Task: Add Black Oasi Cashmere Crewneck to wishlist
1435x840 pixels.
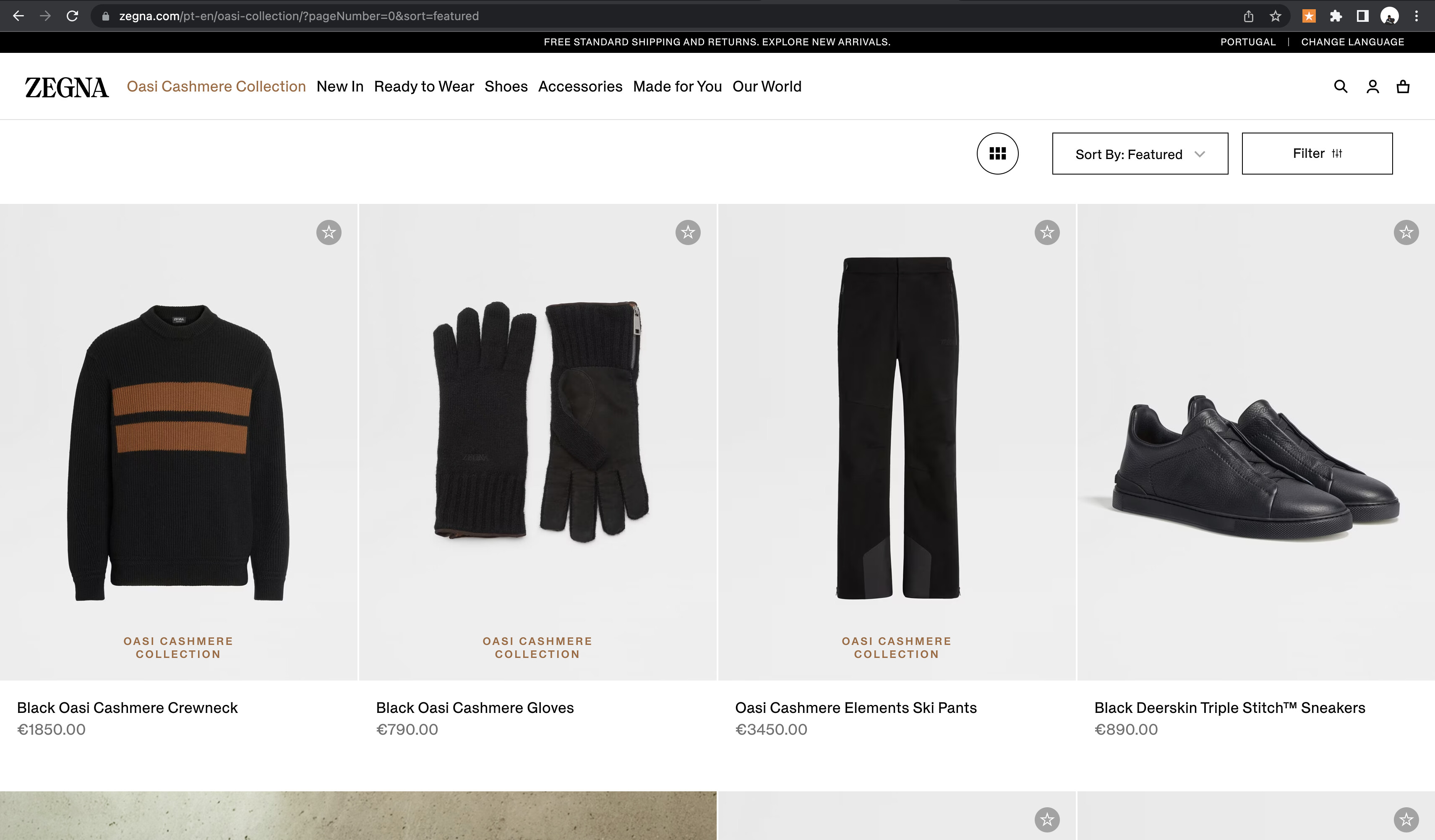Action: point(329,232)
